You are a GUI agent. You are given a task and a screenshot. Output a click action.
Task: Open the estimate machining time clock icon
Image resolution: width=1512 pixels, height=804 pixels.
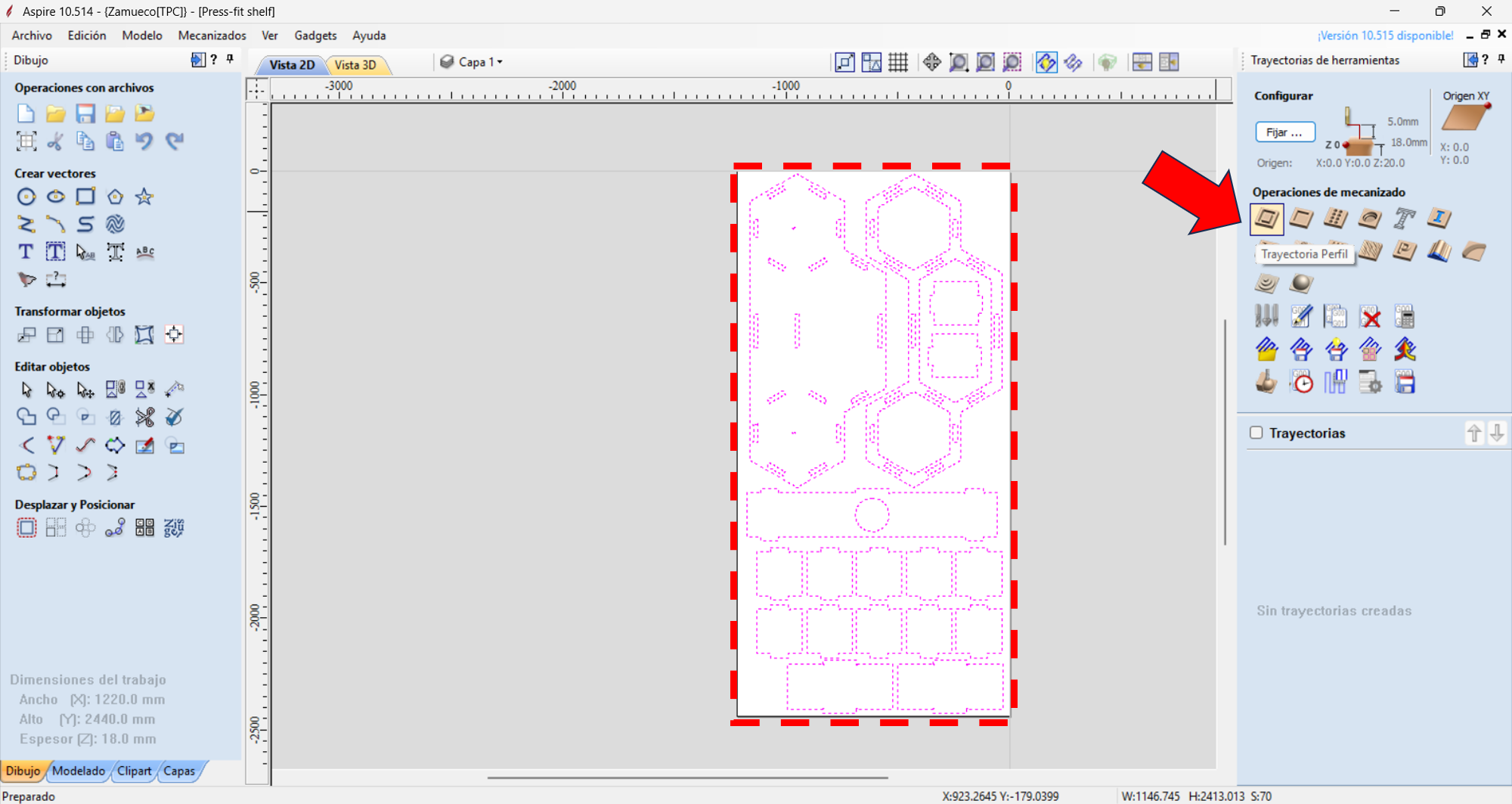tap(1301, 383)
